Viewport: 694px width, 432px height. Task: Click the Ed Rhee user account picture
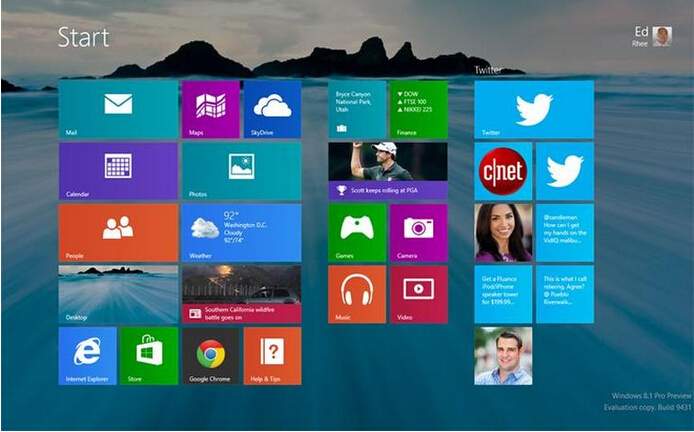662,37
